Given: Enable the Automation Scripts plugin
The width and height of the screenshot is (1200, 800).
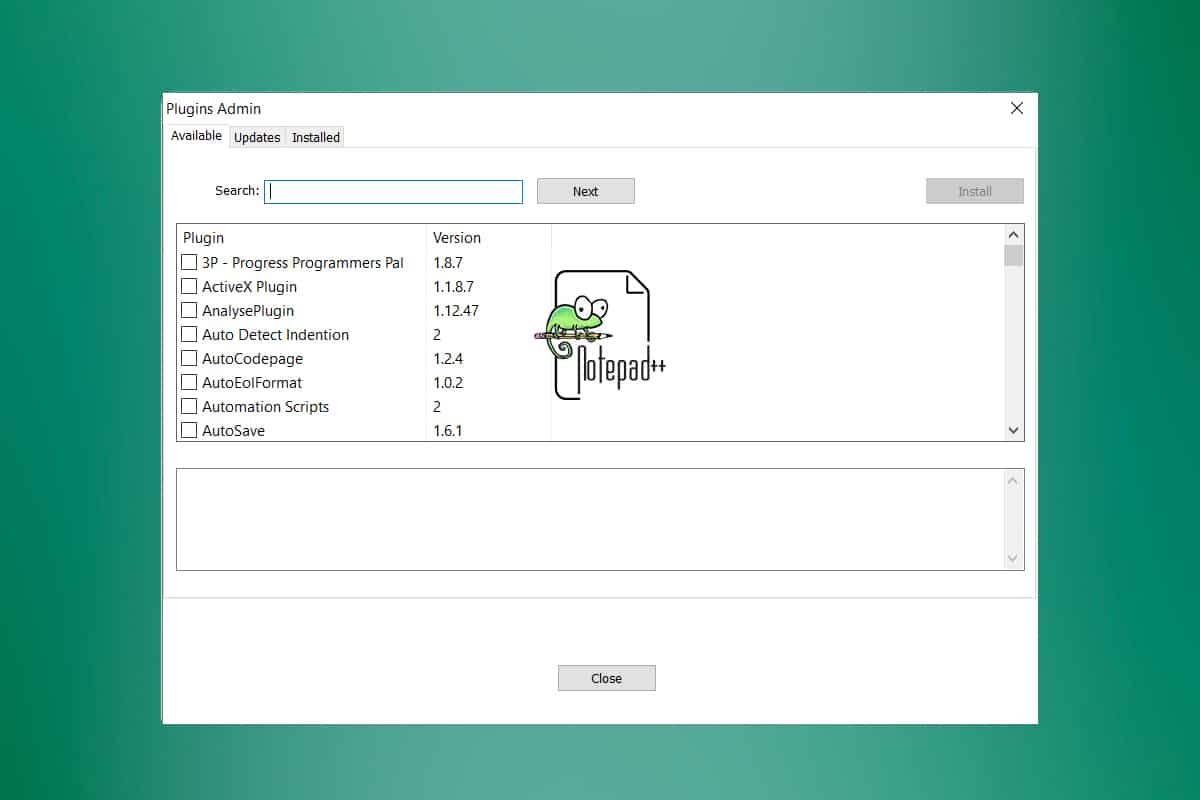Looking at the screenshot, I should point(189,406).
